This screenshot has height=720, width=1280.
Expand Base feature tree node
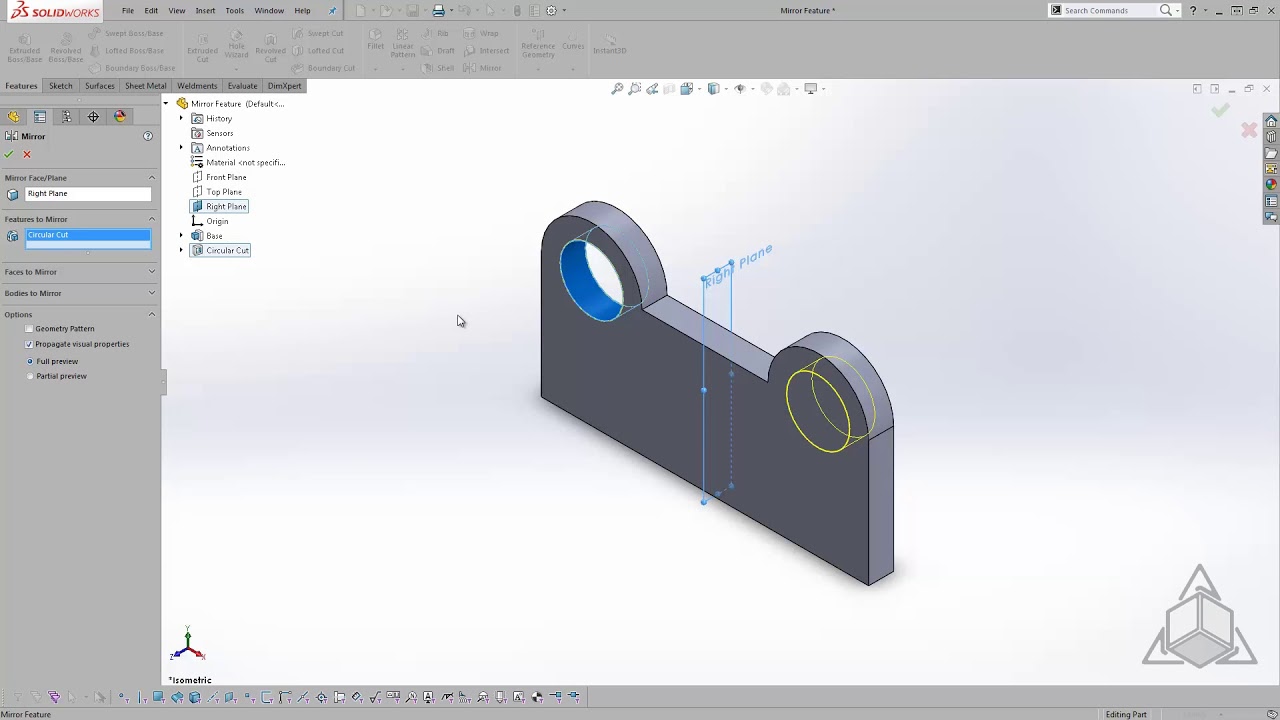point(182,236)
